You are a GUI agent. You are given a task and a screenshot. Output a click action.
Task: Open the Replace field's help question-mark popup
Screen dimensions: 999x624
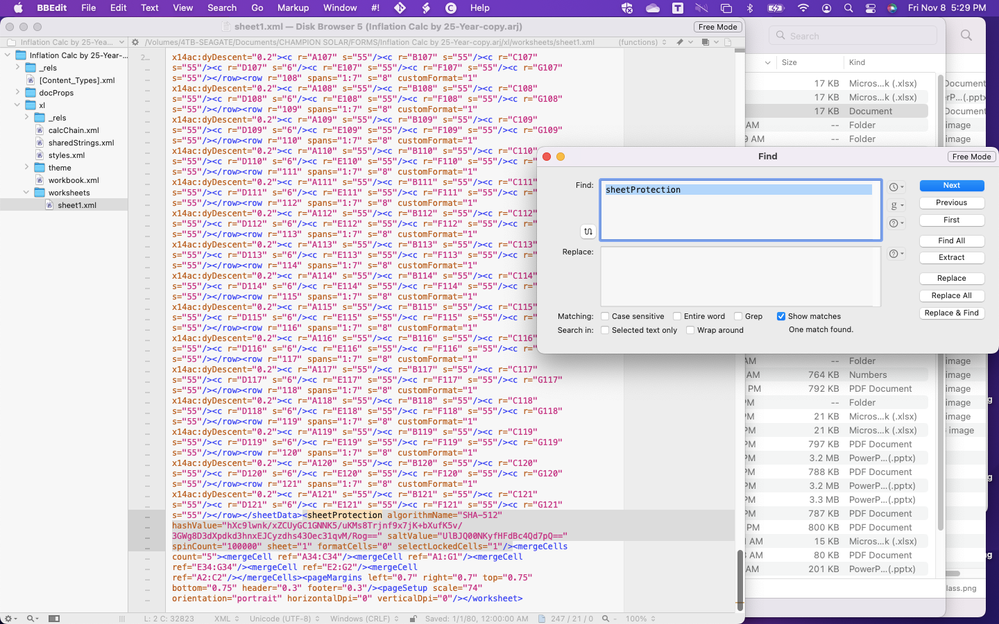point(896,254)
